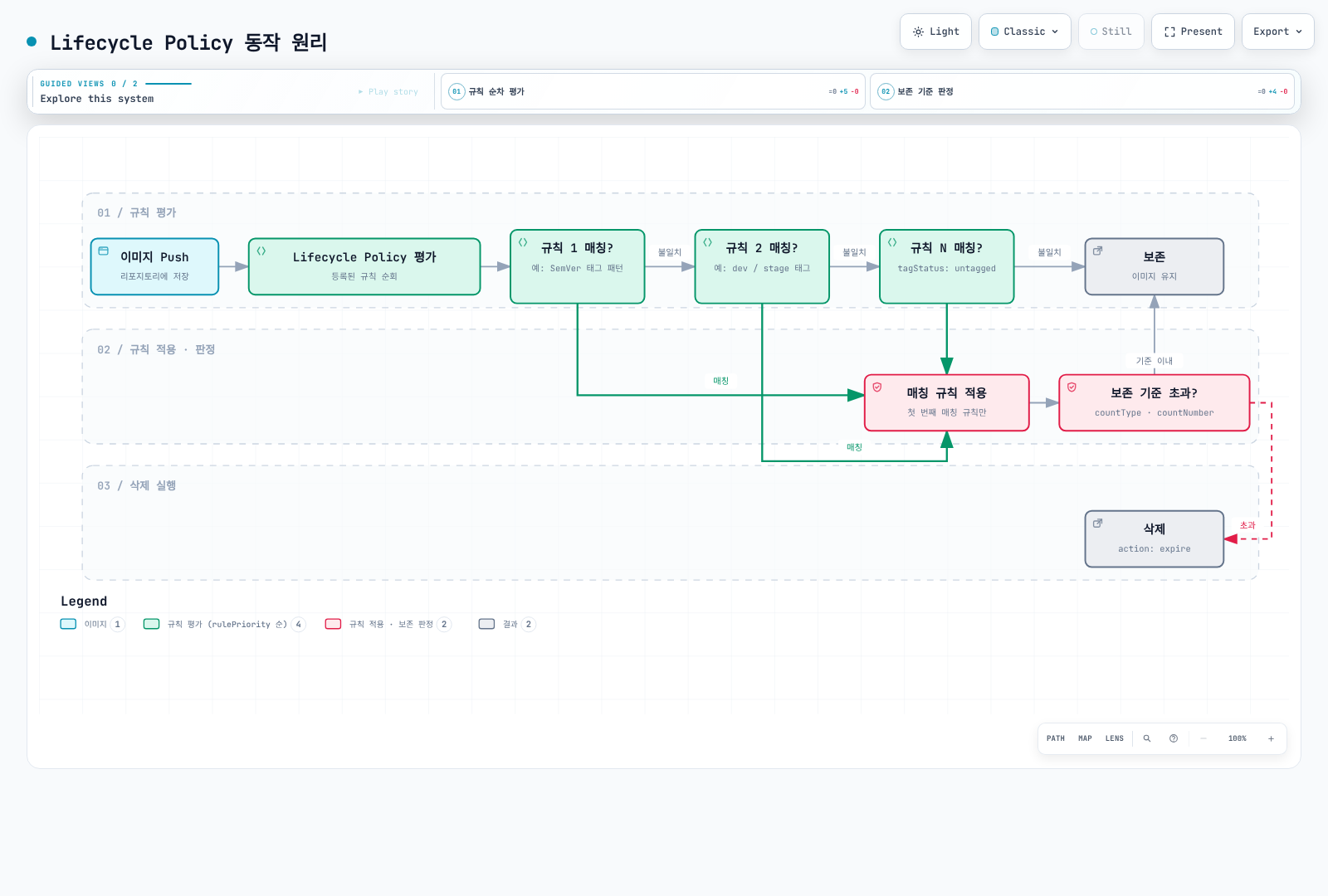Select guided view 01 규칙 순차 평가
The height and width of the screenshot is (896, 1328).
pyautogui.click(x=653, y=91)
